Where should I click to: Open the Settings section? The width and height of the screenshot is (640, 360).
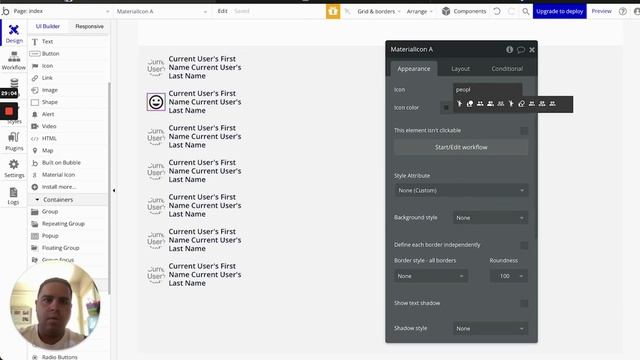tap(14, 168)
